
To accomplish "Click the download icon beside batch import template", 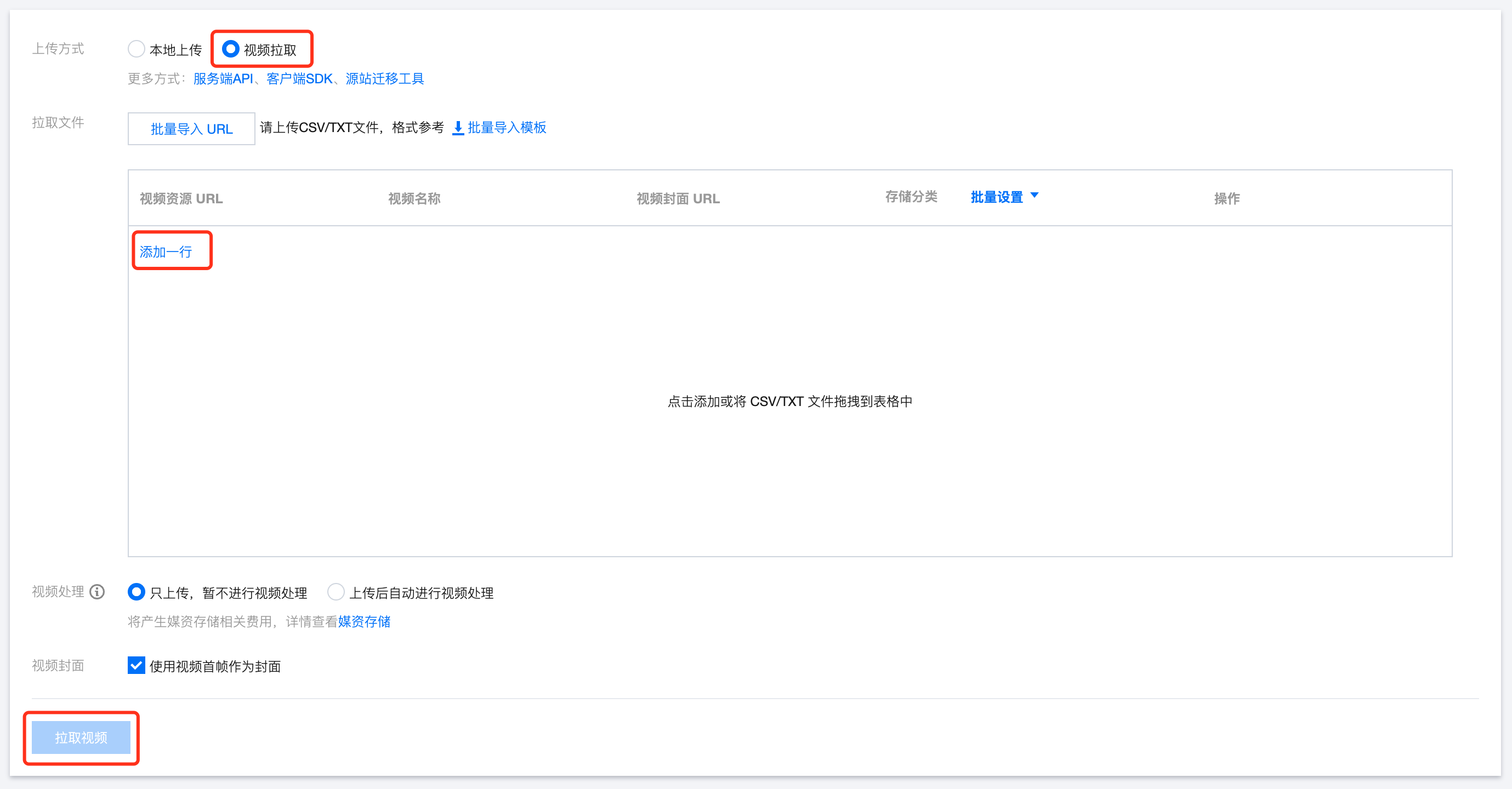I will (458, 128).
